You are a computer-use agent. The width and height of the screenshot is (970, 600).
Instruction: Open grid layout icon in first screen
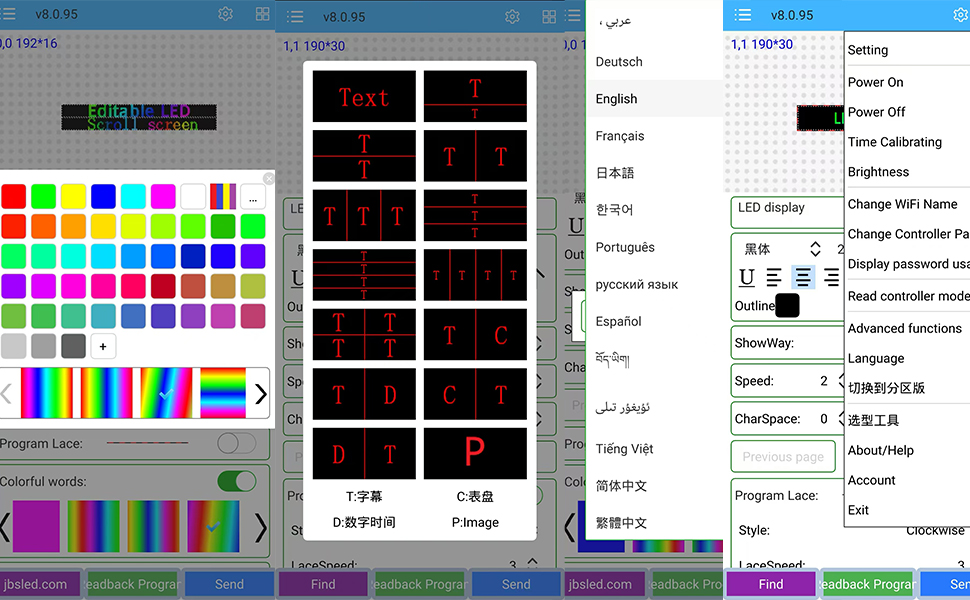263,14
